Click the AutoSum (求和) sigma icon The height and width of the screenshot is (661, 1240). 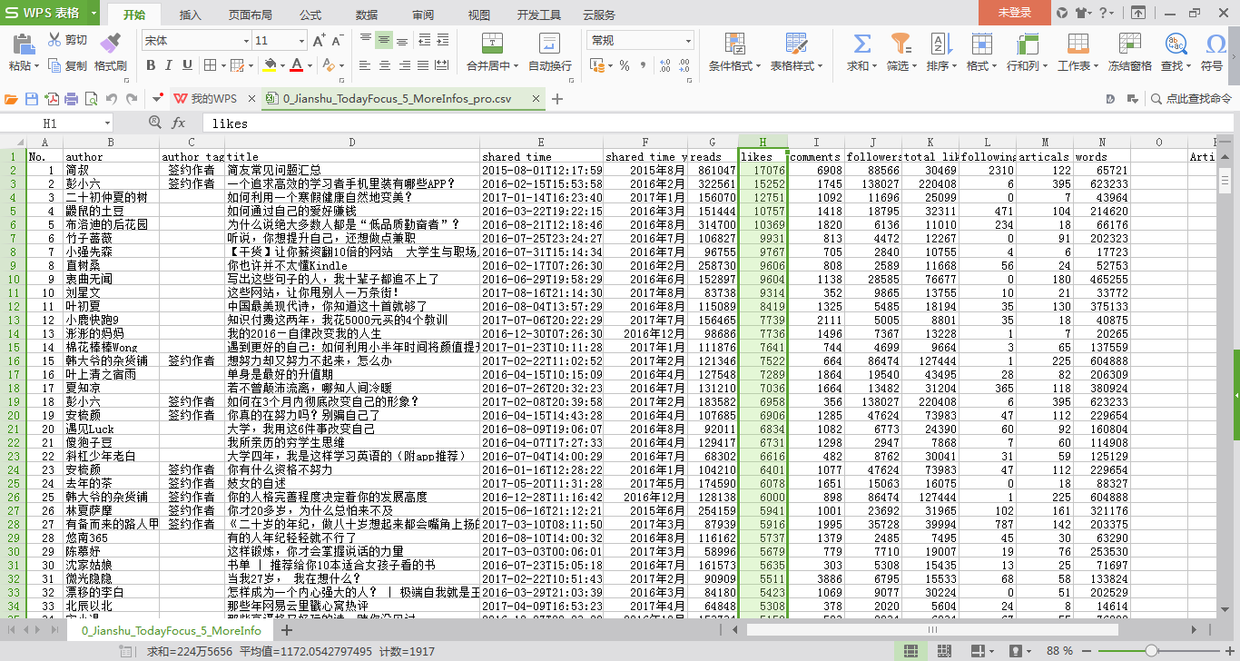(x=861, y=43)
